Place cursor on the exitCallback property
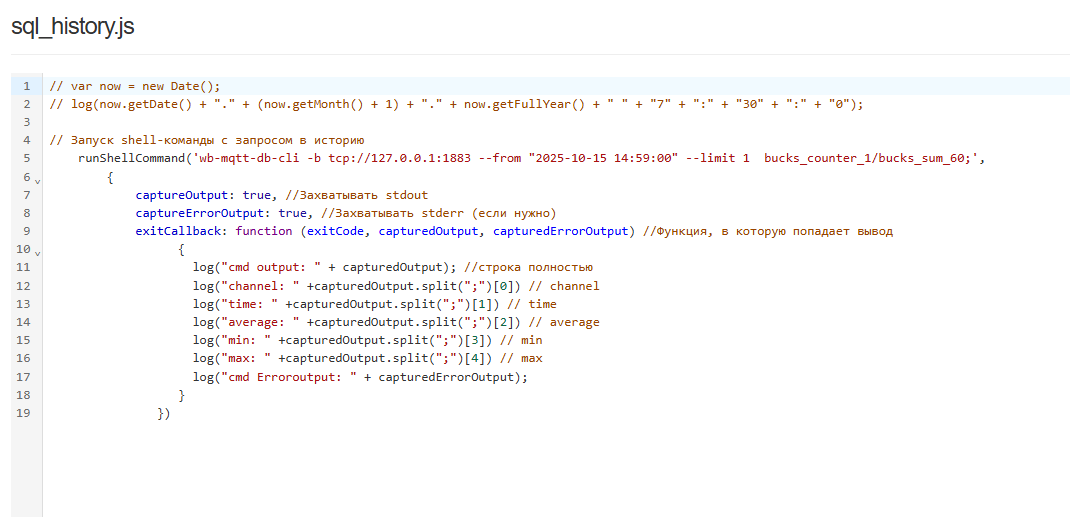 pos(181,231)
